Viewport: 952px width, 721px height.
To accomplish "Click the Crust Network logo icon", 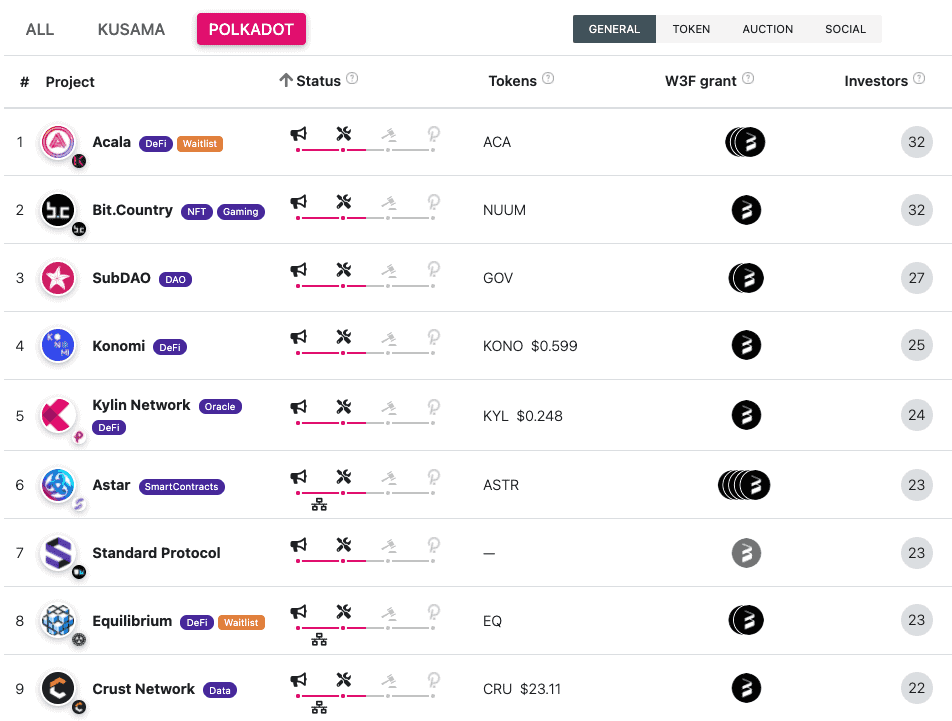I will [58, 688].
